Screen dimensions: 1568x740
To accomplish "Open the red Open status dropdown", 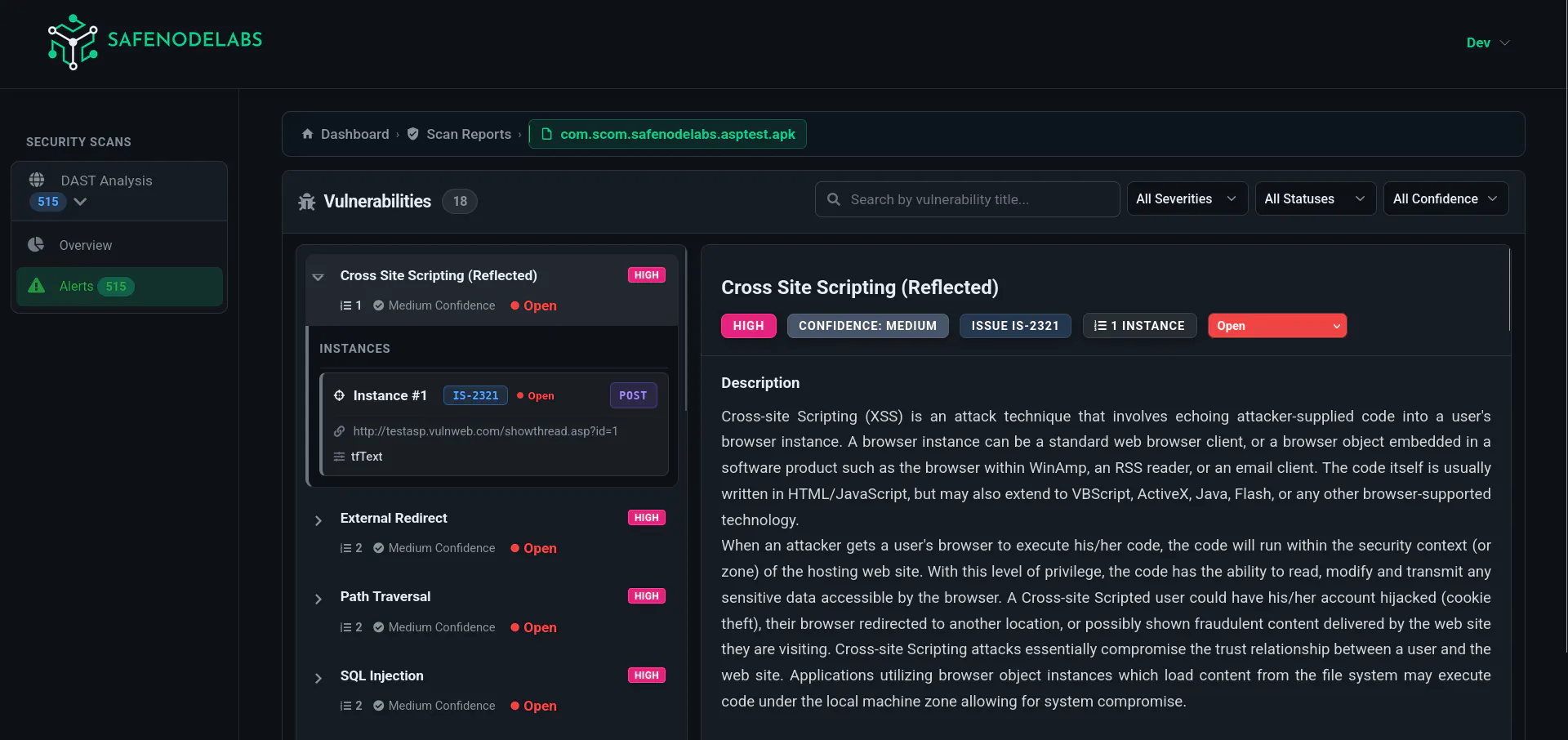I will tap(1277, 326).
